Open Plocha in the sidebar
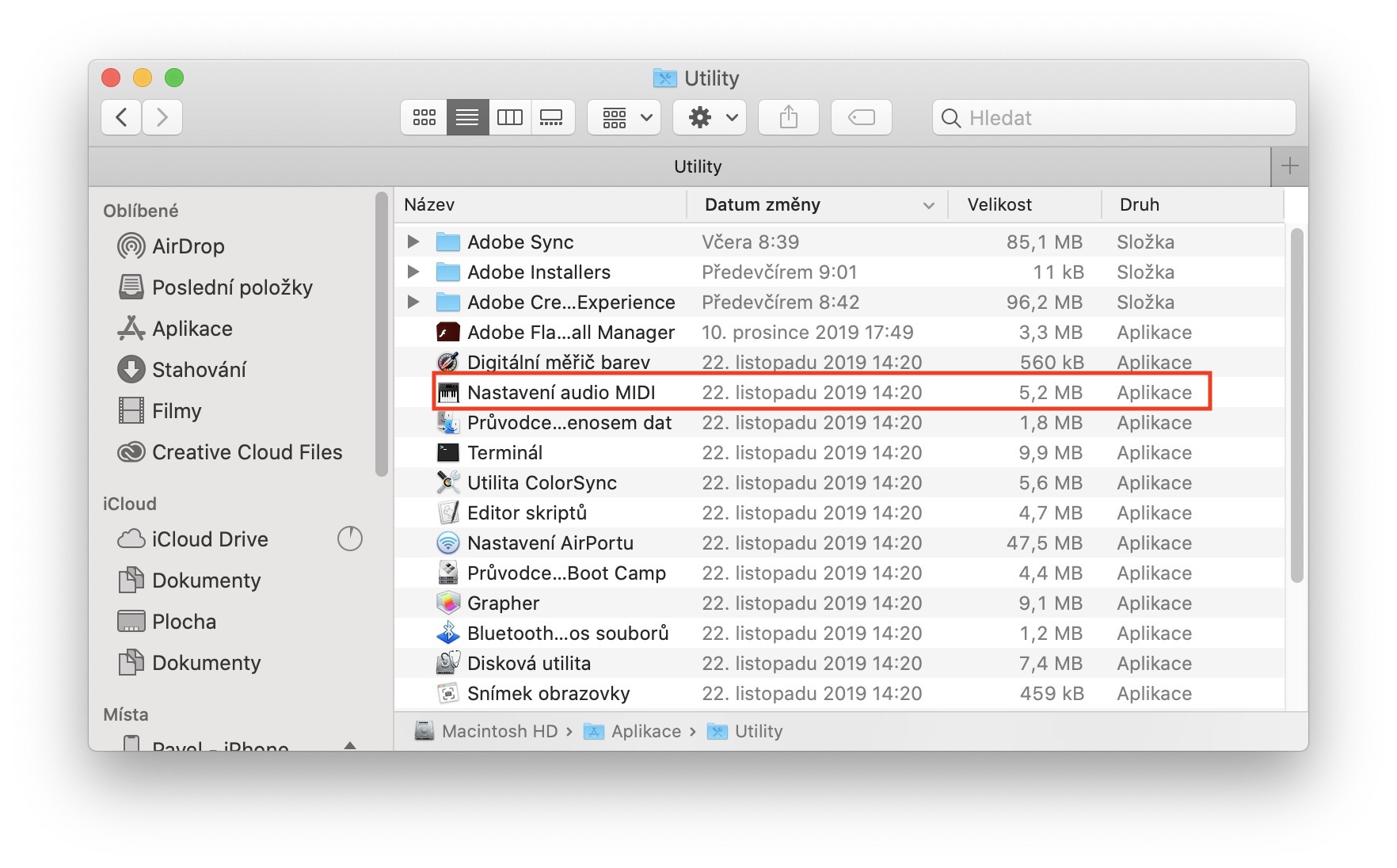This screenshot has height=868, width=1397. point(166,622)
